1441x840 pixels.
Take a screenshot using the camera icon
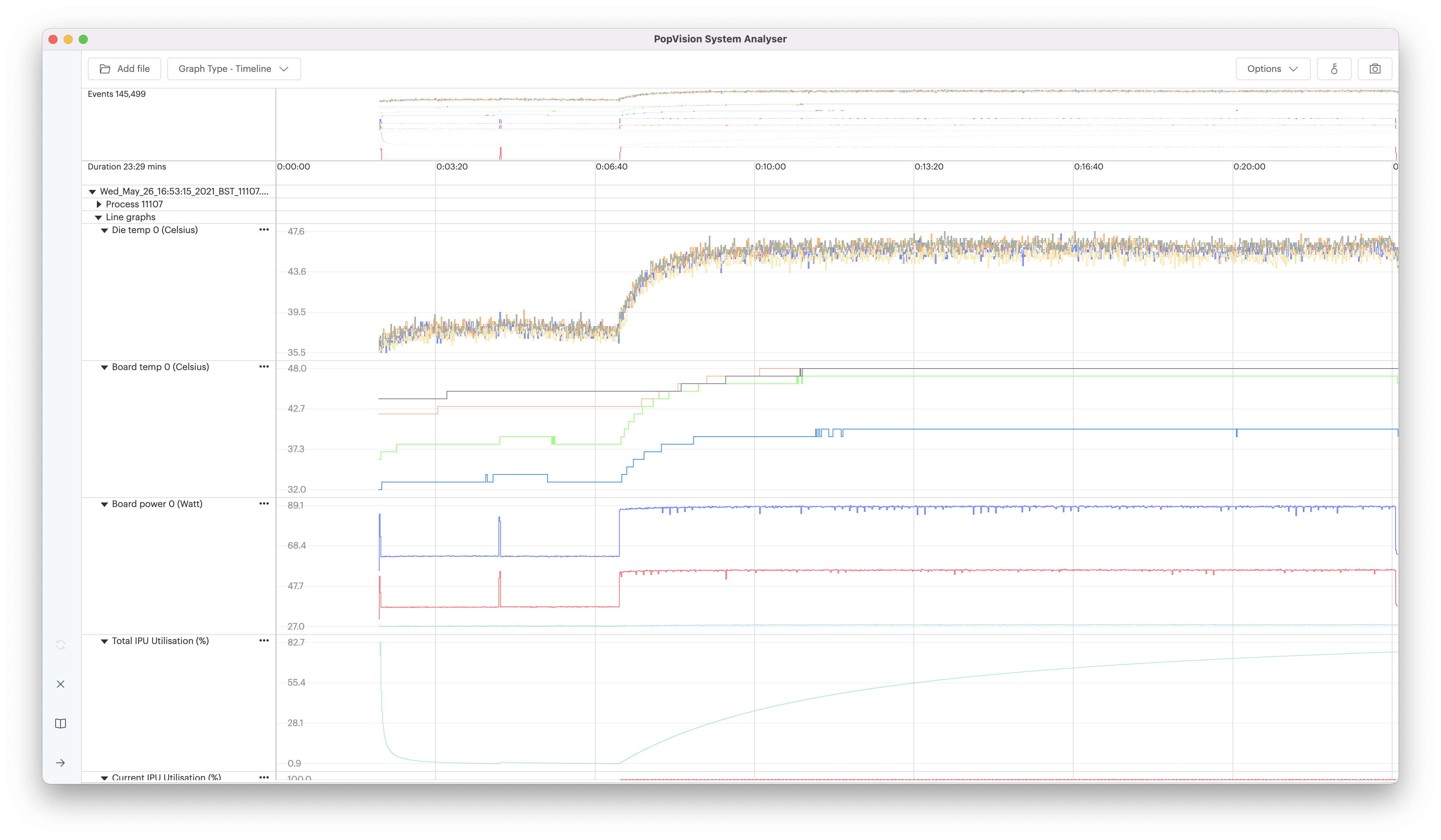tap(1375, 68)
